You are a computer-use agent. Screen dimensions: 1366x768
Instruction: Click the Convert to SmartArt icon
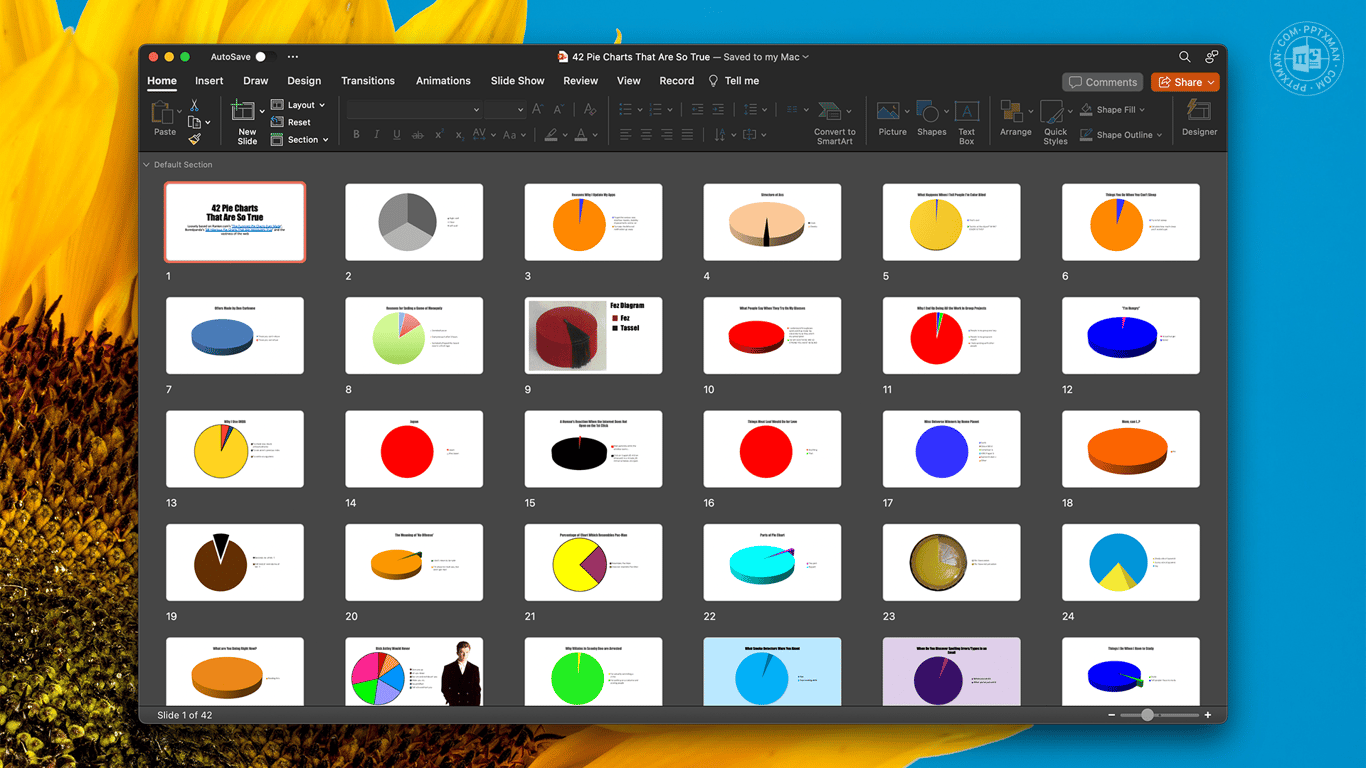coord(830,111)
